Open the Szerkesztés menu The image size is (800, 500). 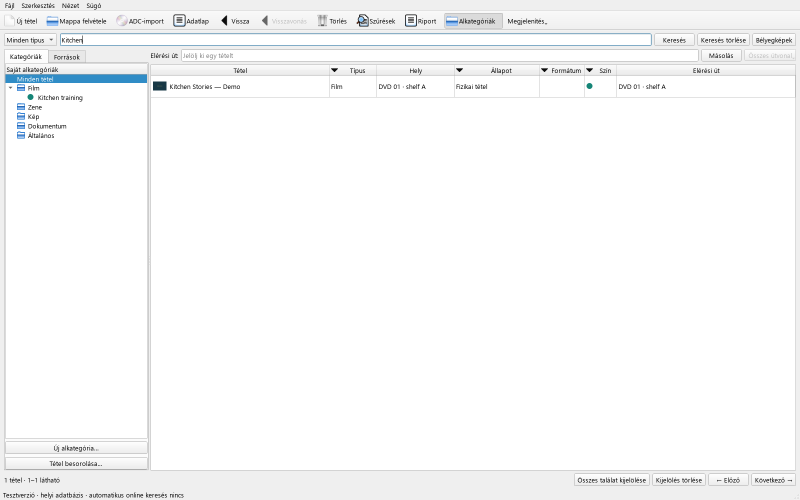click(38, 6)
